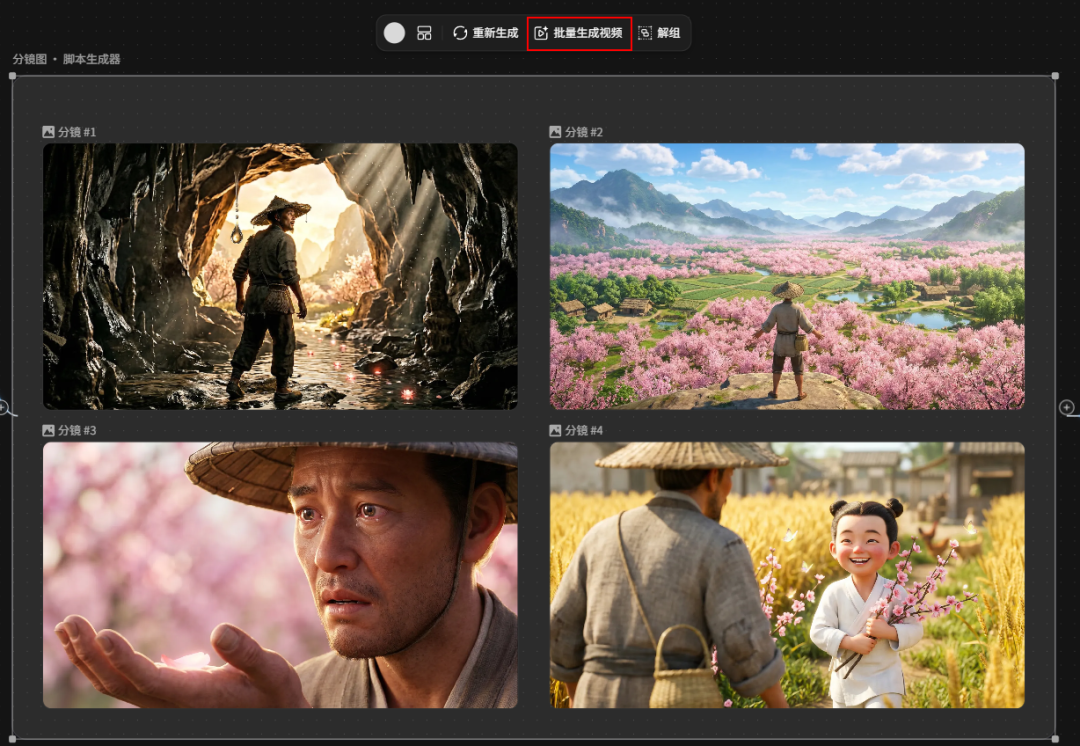Select the peach blossom valley storyboard image
The width and height of the screenshot is (1080, 746).
[787, 276]
